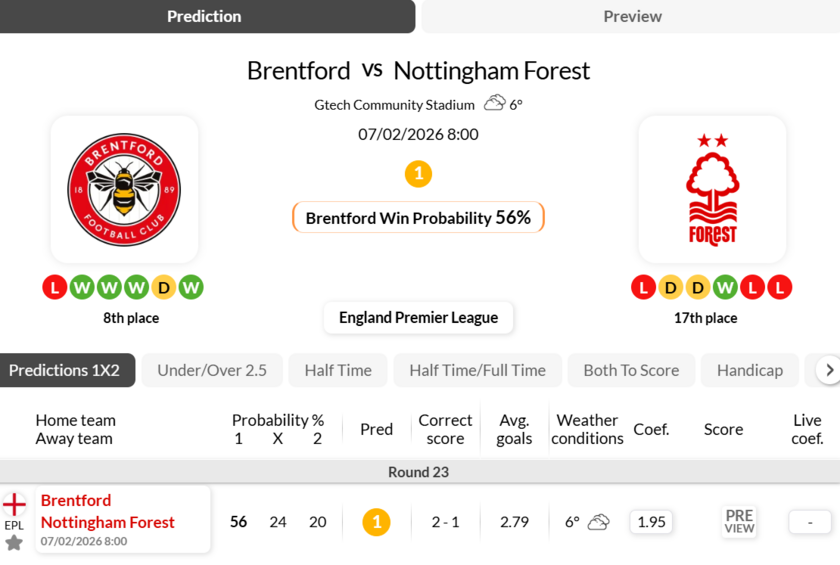
Task: Switch to the Preview tab
Action: 632,17
